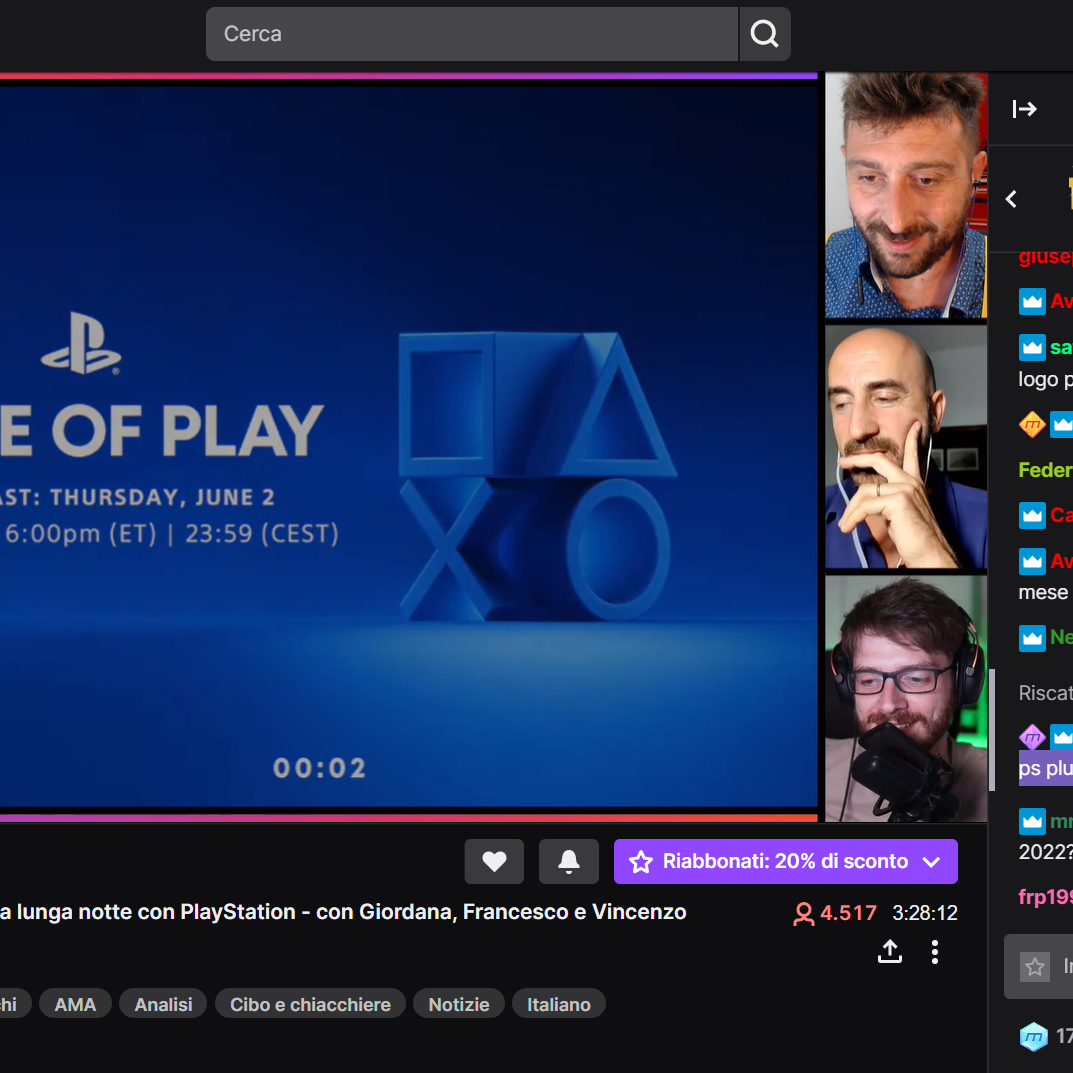Click the middle webcam with bald man
Image resolution: width=1073 pixels, height=1073 pixels.
[x=905, y=446]
